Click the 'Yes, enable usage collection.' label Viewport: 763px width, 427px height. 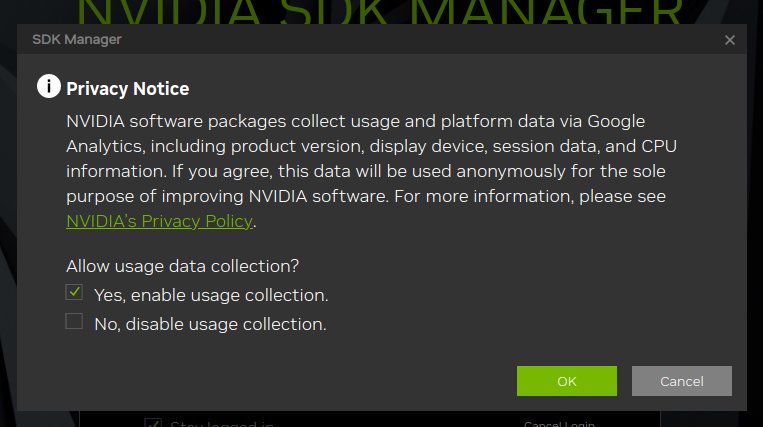click(211, 295)
